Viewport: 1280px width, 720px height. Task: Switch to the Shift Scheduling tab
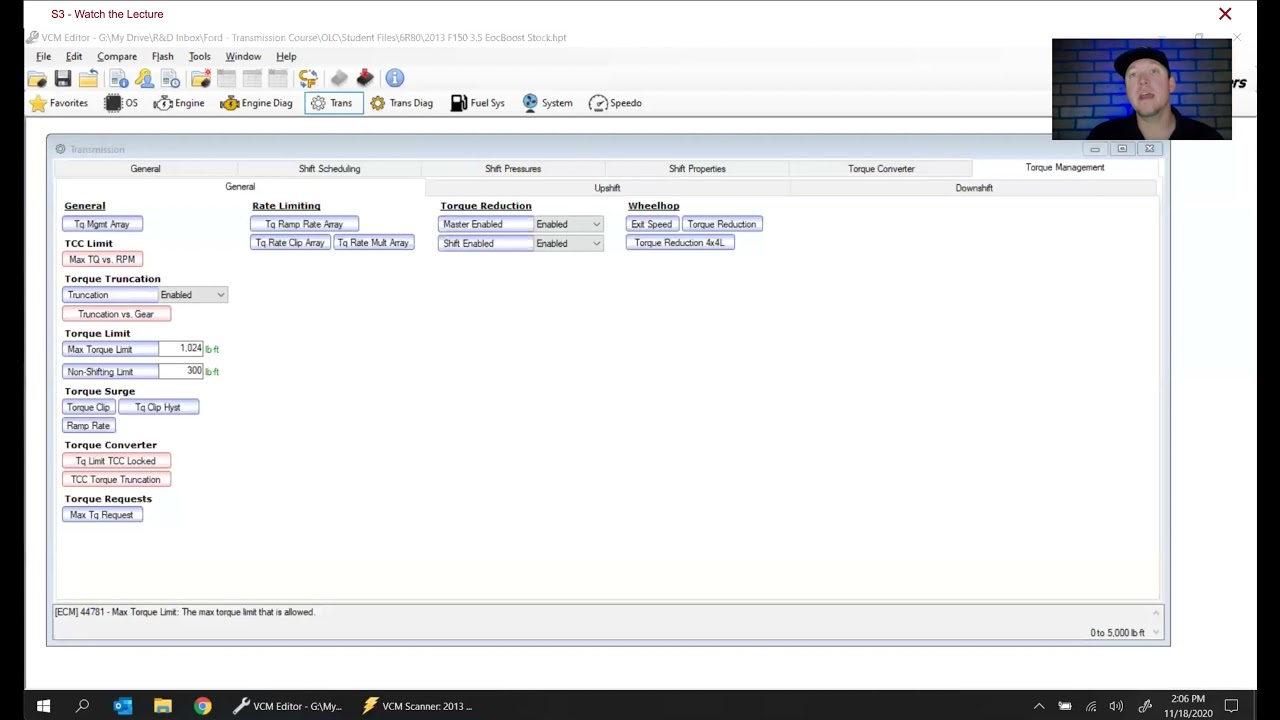pos(329,169)
